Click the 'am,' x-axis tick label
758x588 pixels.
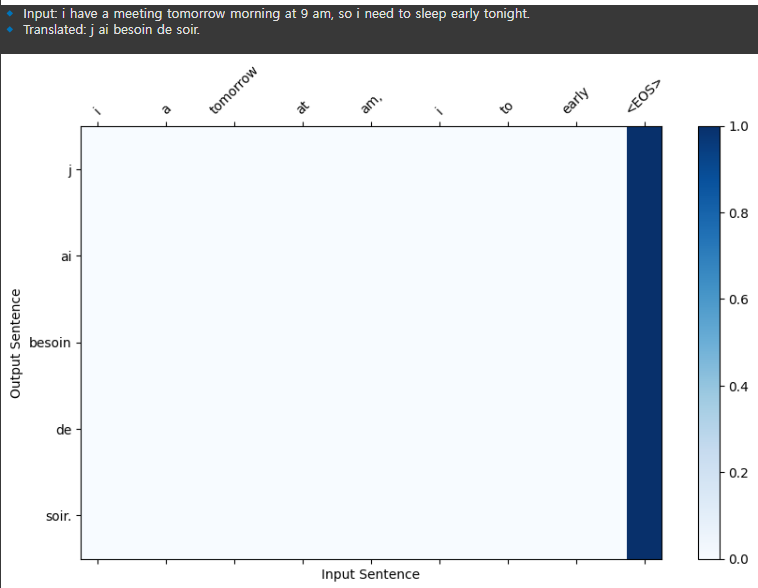pyautogui.click(x=371, y=103)
